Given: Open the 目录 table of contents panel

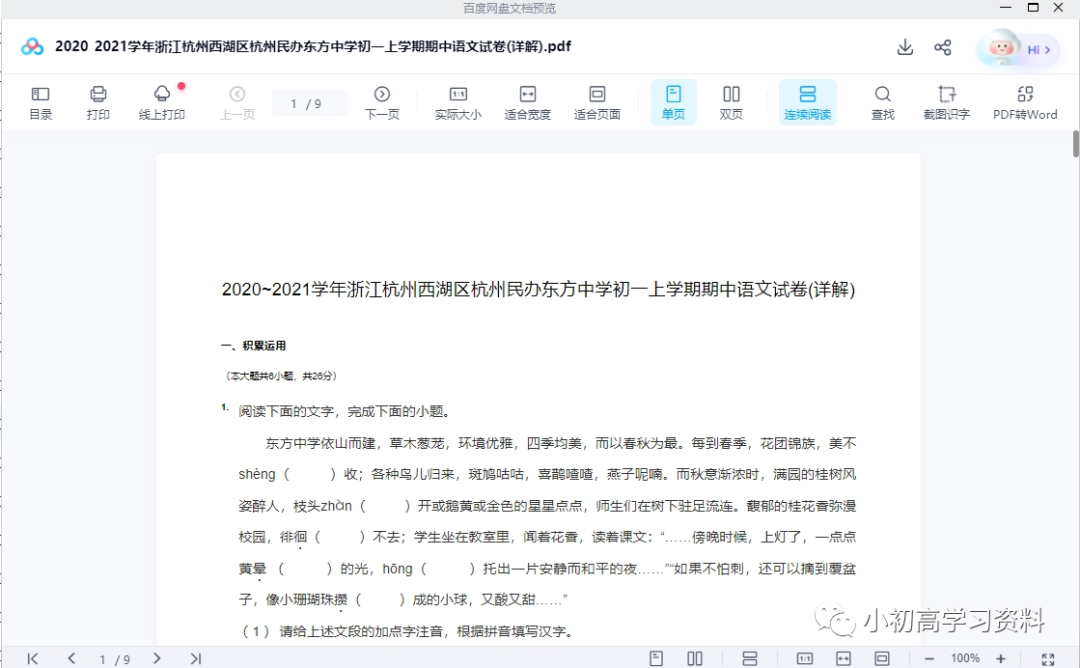Looking at the screenshot, I should (x=41, y=103).
